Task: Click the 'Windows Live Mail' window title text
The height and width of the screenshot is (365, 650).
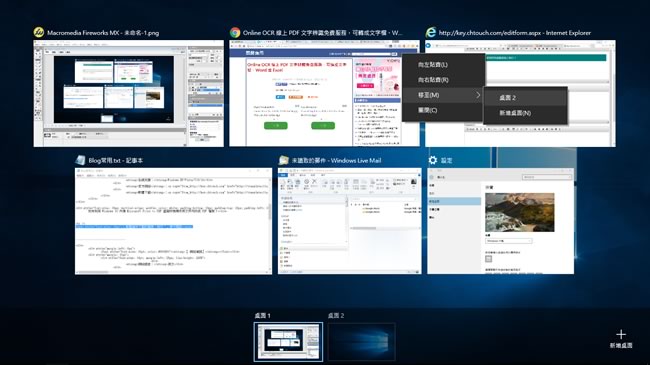Action: pyautogui.click(x=336, y=160)
